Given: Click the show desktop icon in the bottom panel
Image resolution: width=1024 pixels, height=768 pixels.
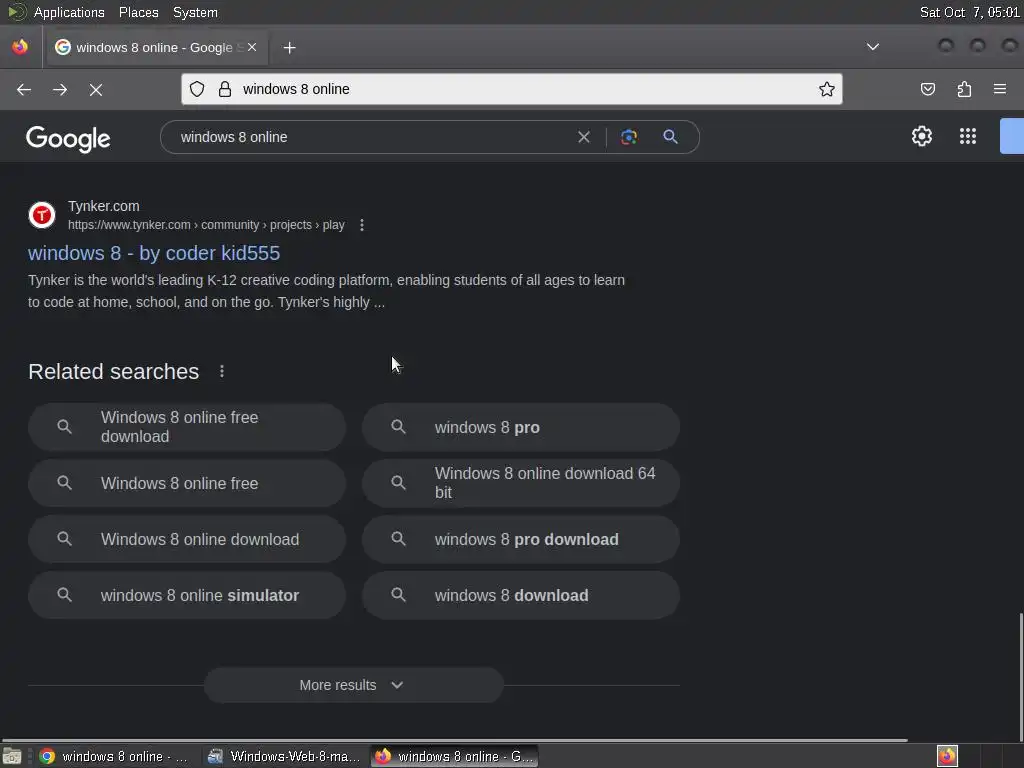Looking at the screenshot, I should [12, 757].
